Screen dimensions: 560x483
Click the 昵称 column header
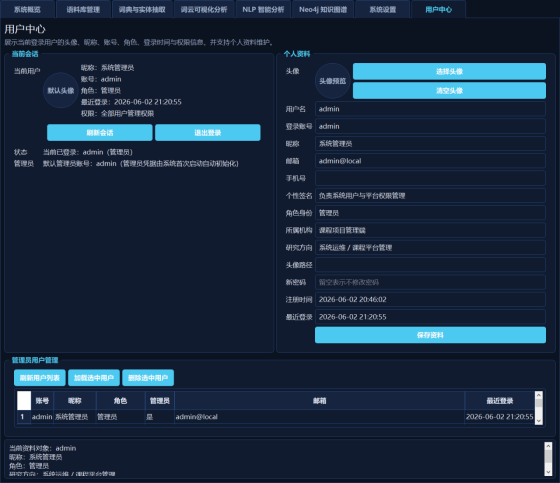[75, 401]
